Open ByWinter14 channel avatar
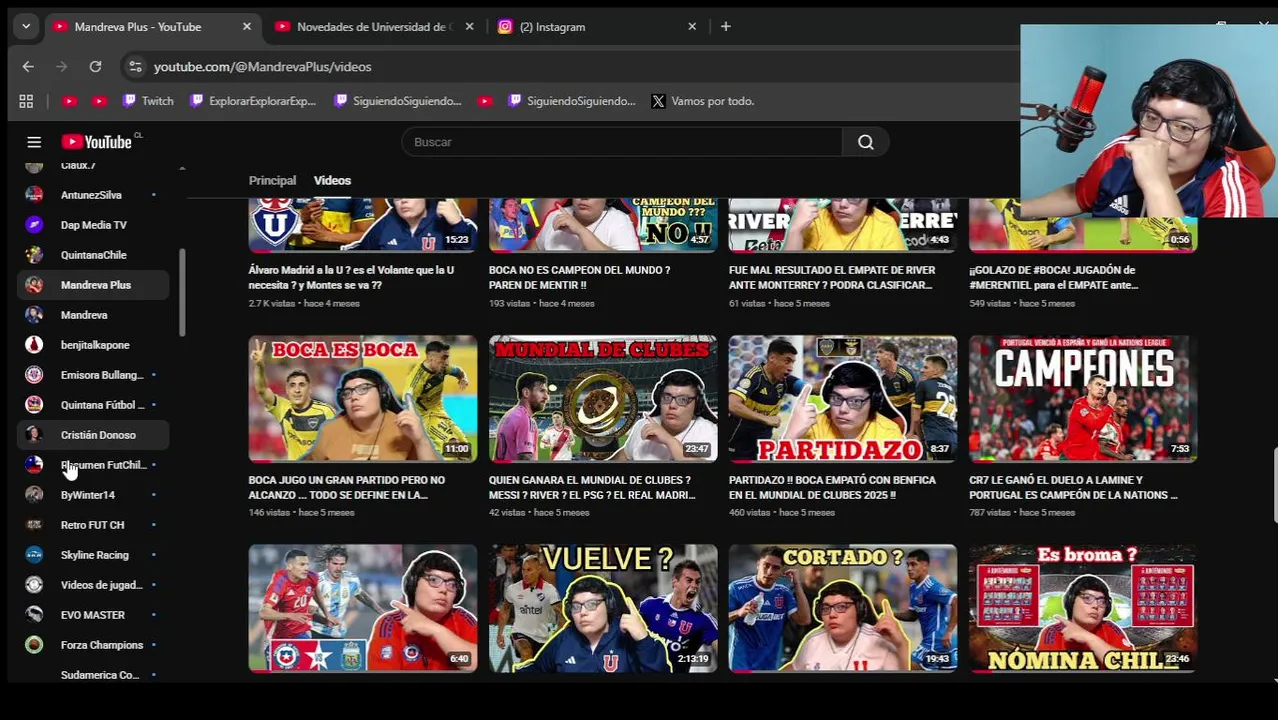1278x720 pixels. pos(34,495)
